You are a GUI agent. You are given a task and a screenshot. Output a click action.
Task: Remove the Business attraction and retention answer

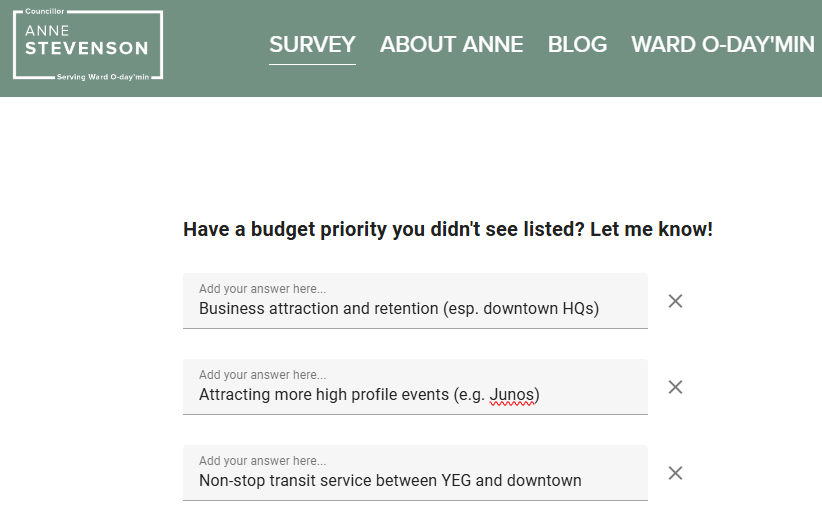[675, 301]
